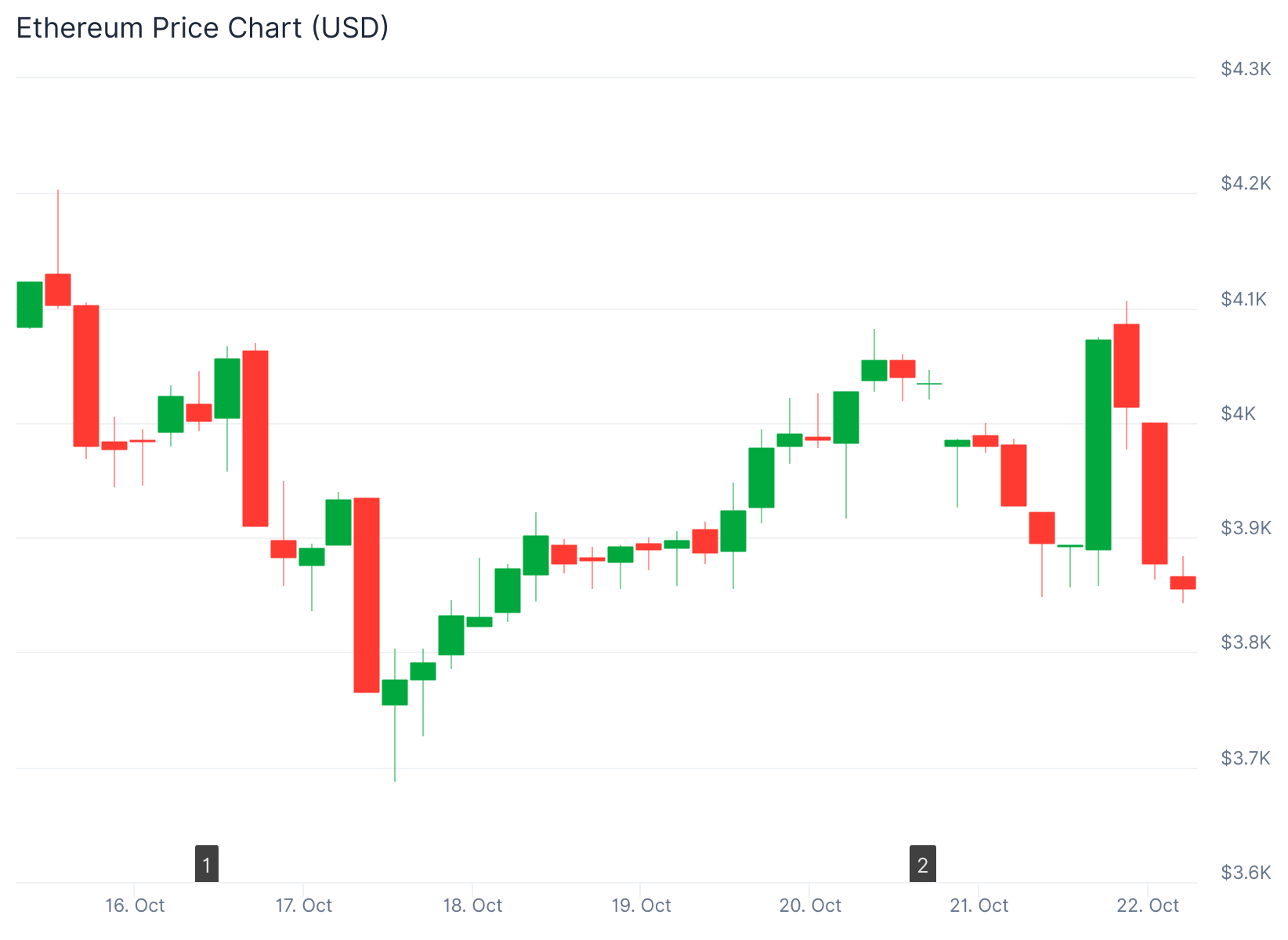Viewport: 1288px width, 940px height.
Task: Select the $4.1K price axis label
Action: click(1243, 298)
